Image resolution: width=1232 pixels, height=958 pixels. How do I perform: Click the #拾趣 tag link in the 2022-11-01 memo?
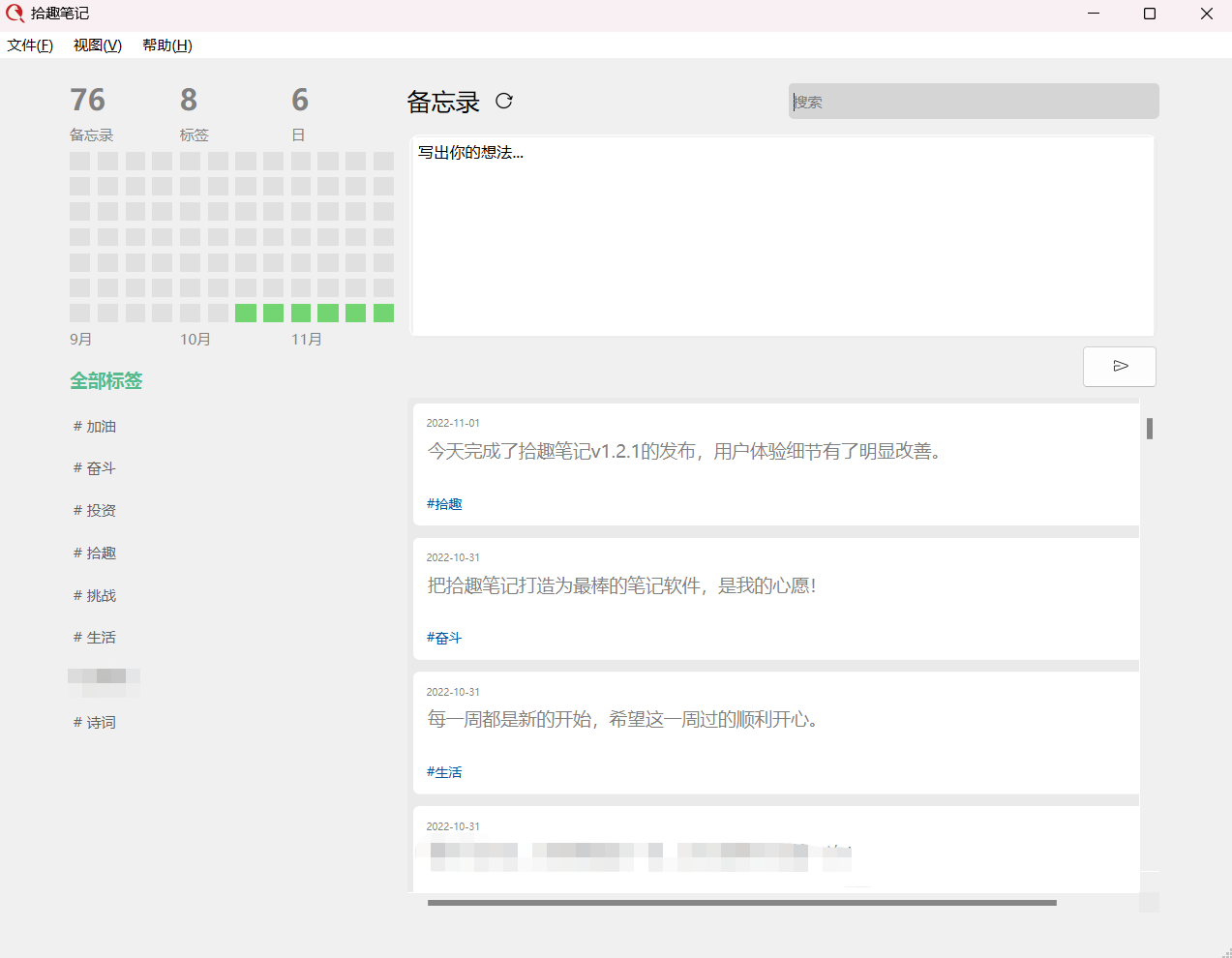[444, 504]
